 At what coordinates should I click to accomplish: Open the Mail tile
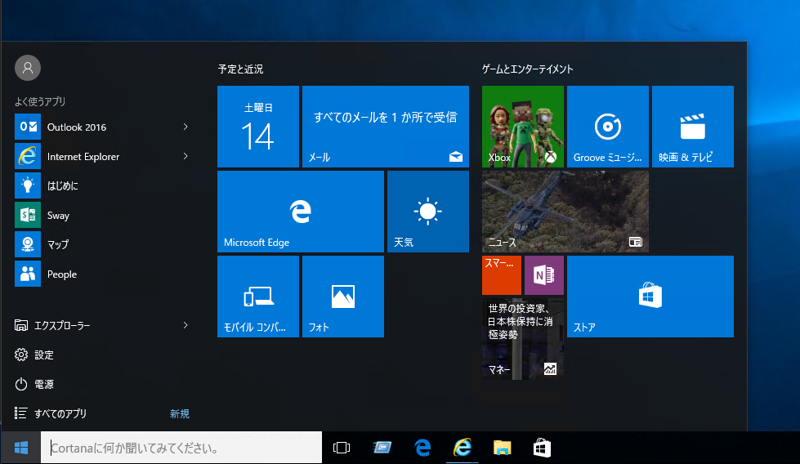pyautogui.click(x=385, y=126)
